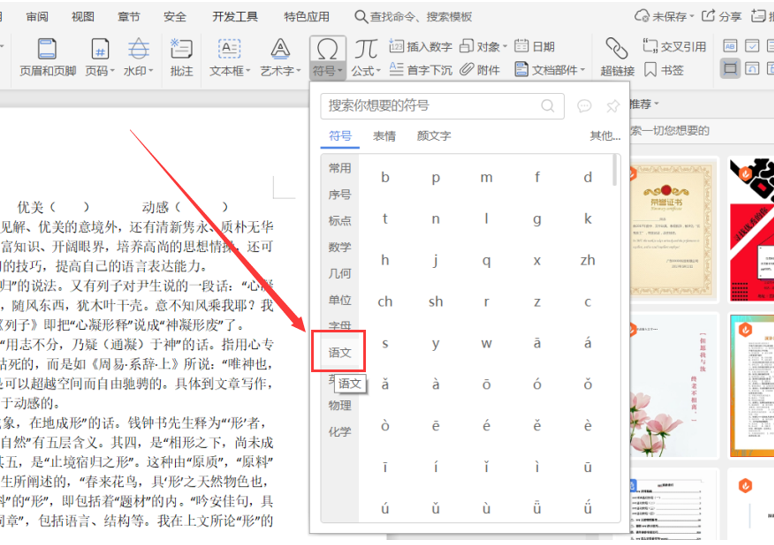Screen dimensions: 774x545
Task: Click the highlighted frame icon in ribbon
Action: 730,68
